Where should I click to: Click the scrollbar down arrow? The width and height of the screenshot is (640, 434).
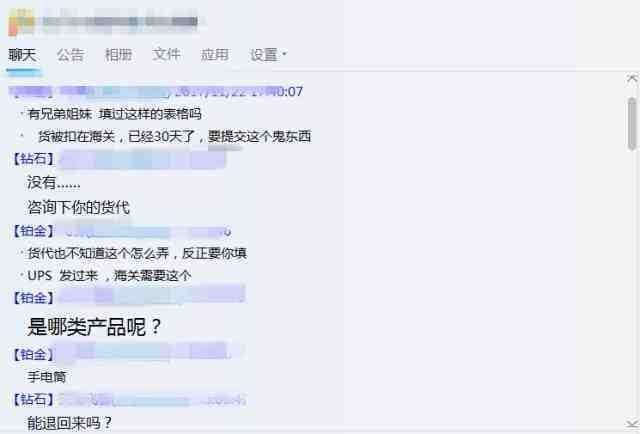point(632,423)
